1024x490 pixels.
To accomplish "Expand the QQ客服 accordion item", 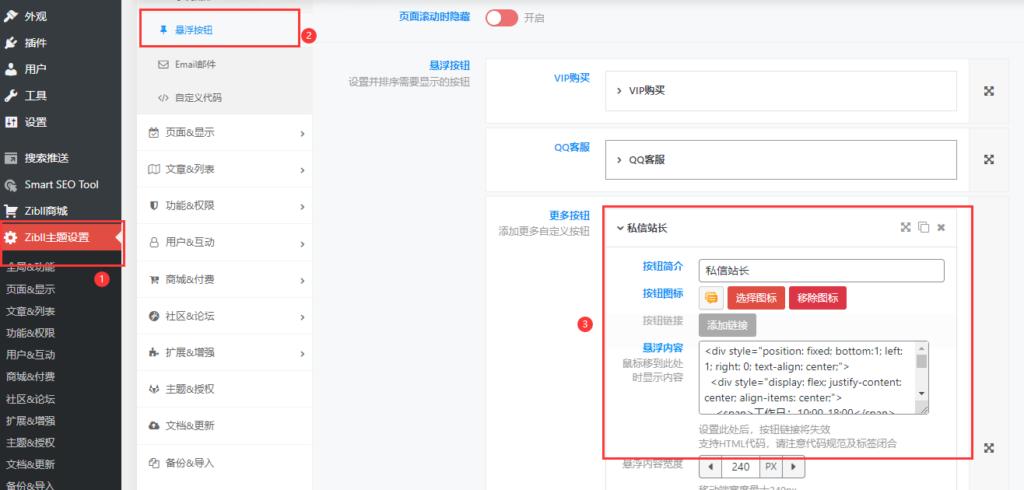I will pos(782,159).
